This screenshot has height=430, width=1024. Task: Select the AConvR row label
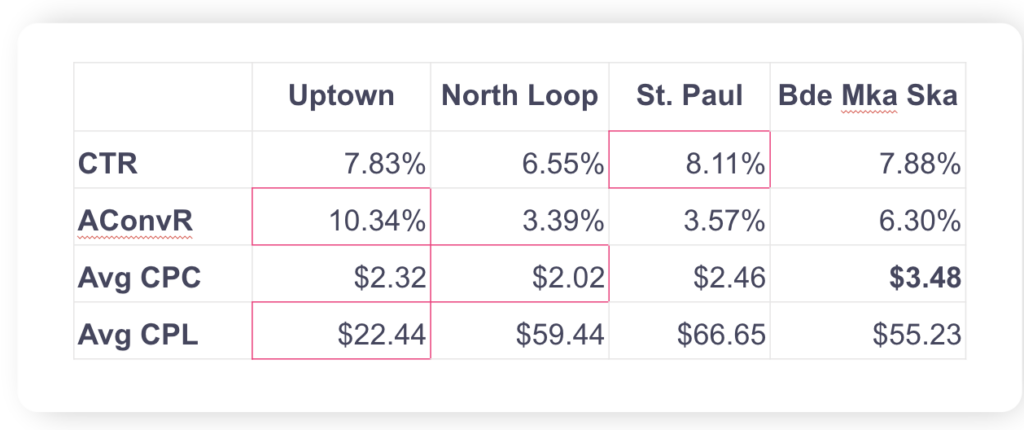123,219
